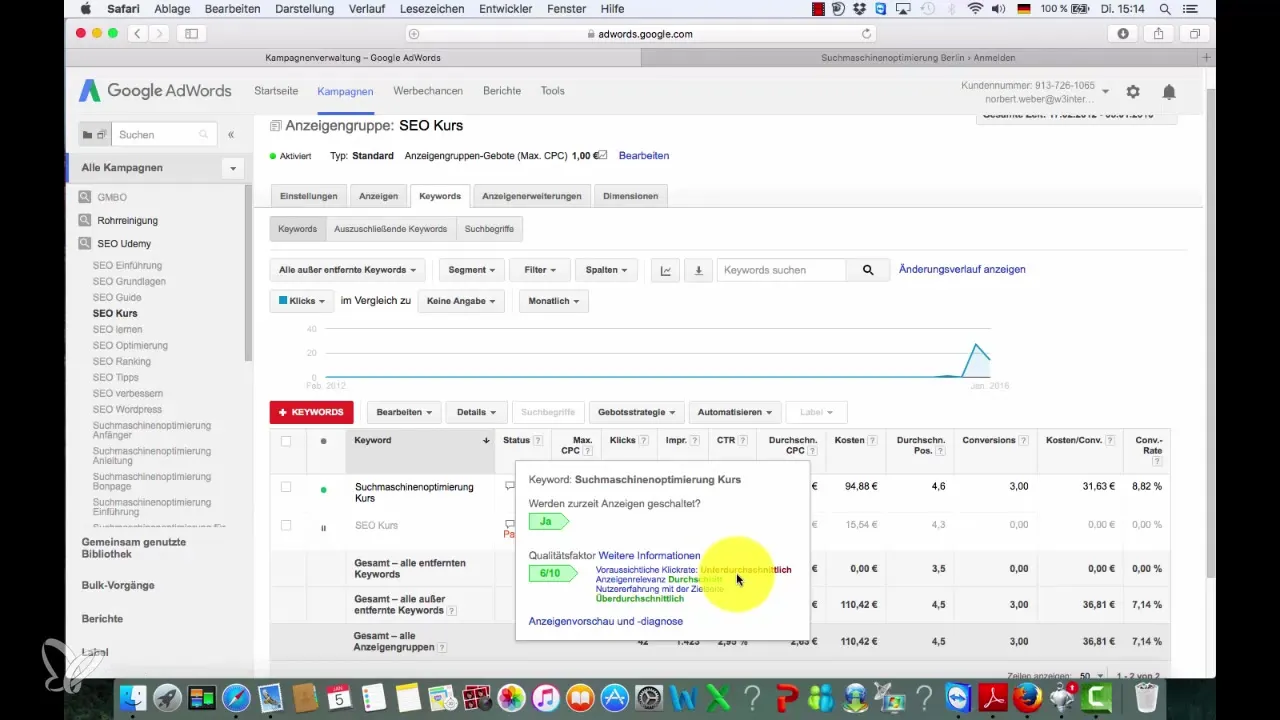Screen dimensions: 1280x720
Task: Click the Google AdWords logo
Action: 155,91
